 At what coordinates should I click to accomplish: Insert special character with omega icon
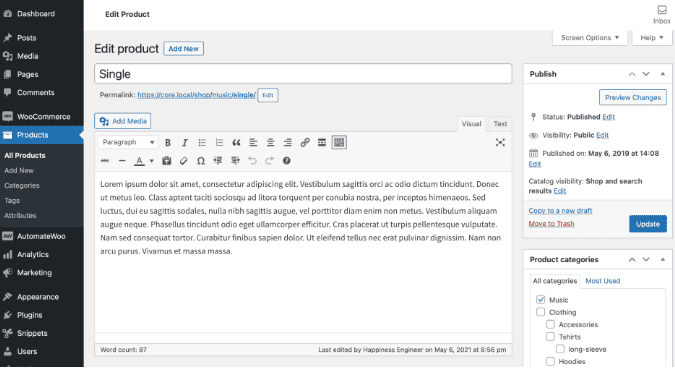[201, 161]
